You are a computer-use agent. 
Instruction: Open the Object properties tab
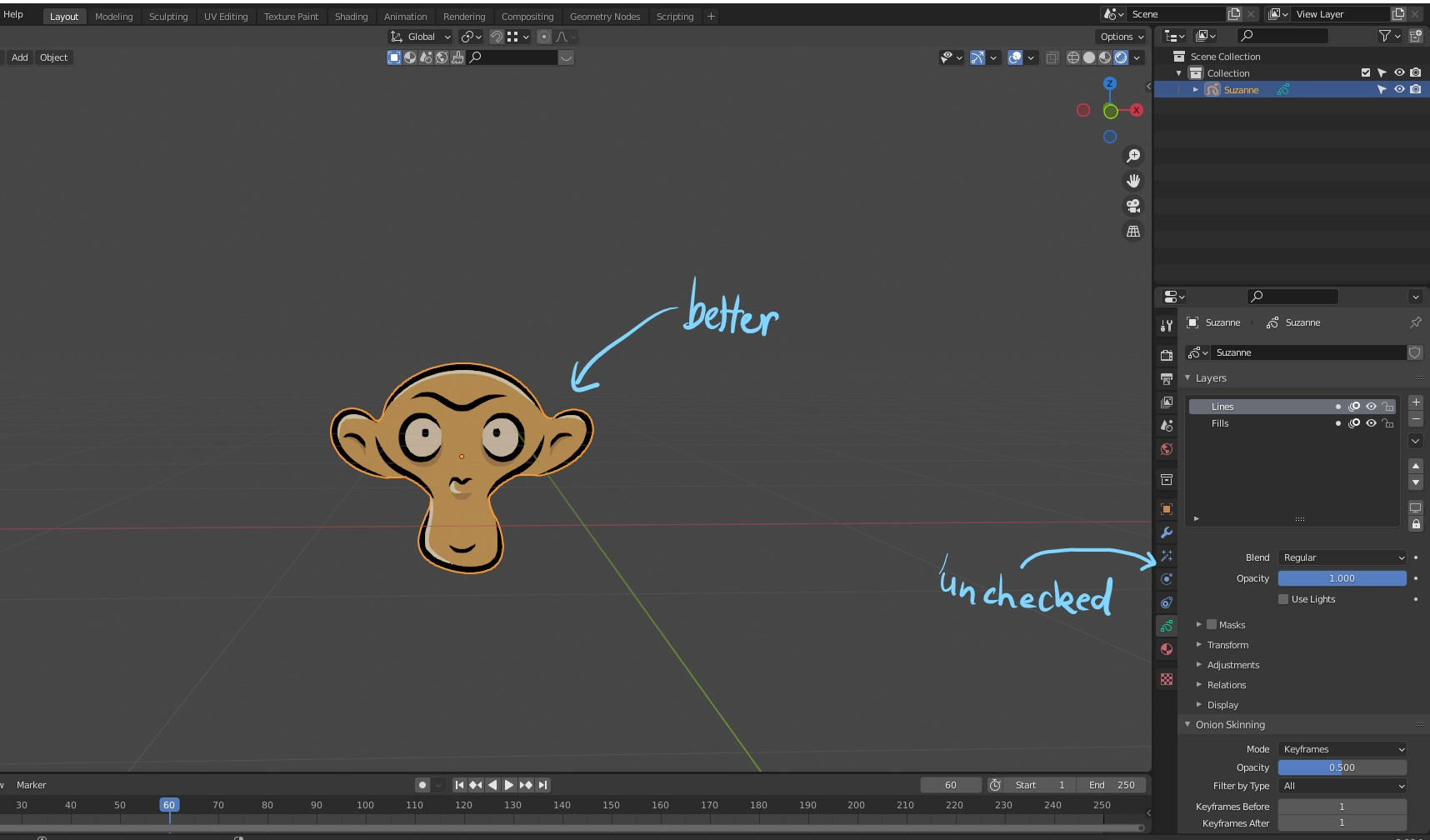coord(1167,509)
